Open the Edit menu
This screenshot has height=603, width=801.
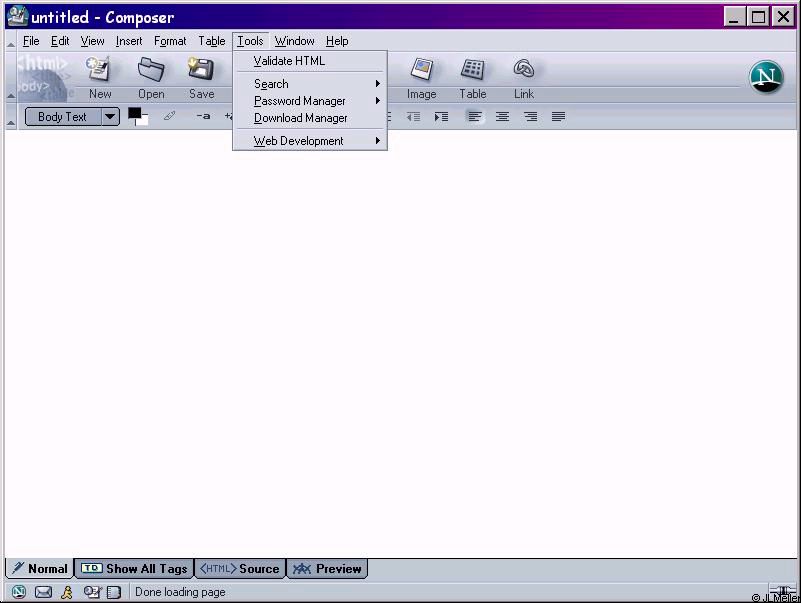click(x=60, y=41)
